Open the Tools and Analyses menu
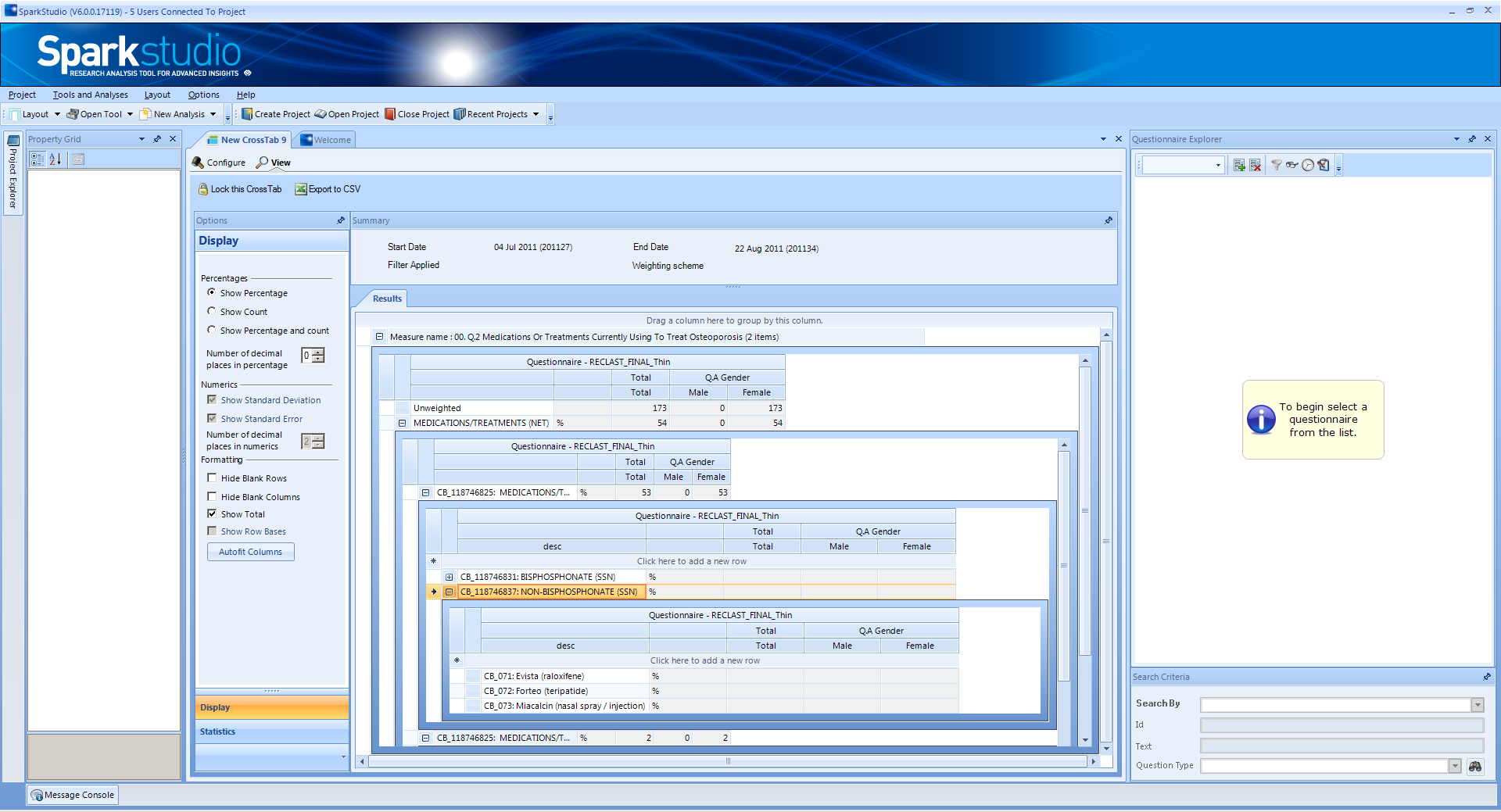Image resolution: width=1501 pixels, height=812 pixels. 91,95
